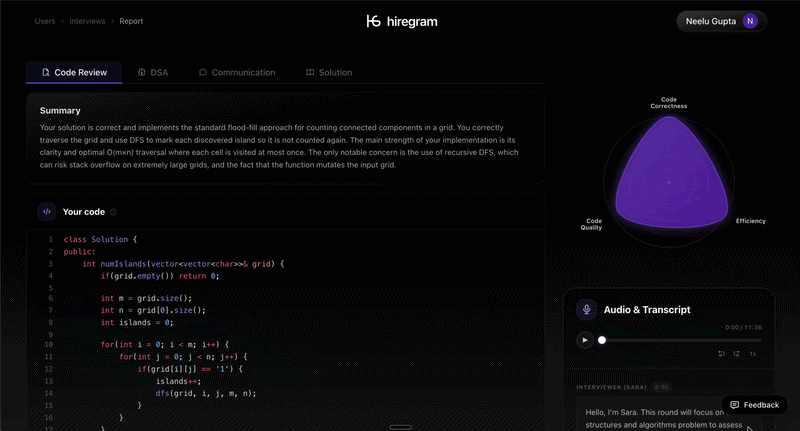Click the Feedback chat icon
The width and height of the screenshot is (800, 431).
pos(735,405)
